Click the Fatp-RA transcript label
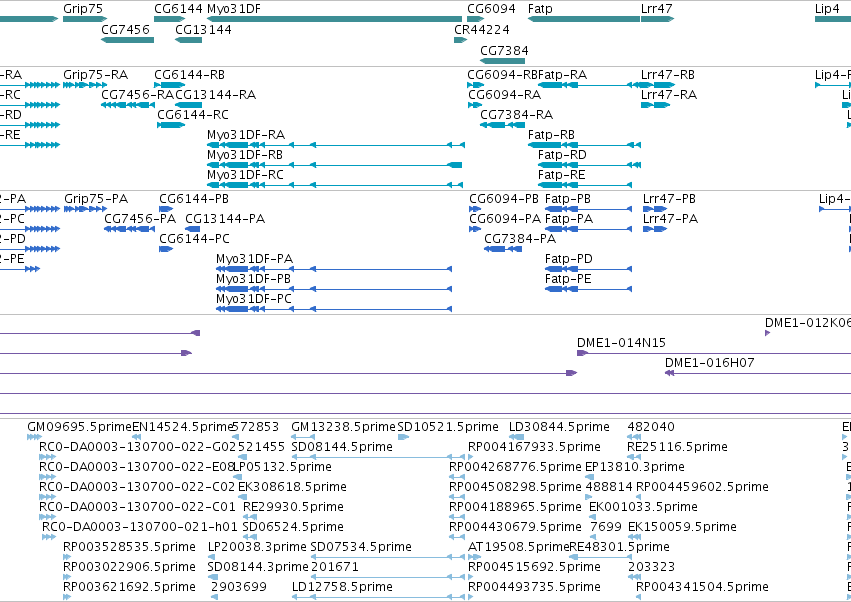The width and height of the screenshot is (851, 602). click(562, 75)
